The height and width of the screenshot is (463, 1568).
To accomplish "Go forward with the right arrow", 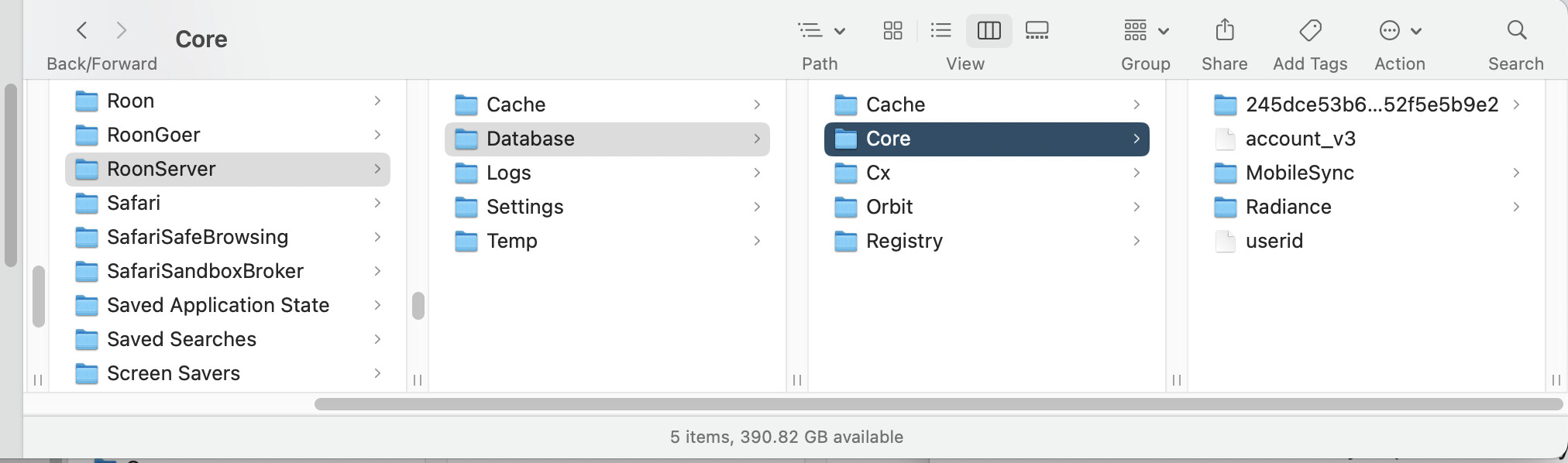I will (121, 31).
